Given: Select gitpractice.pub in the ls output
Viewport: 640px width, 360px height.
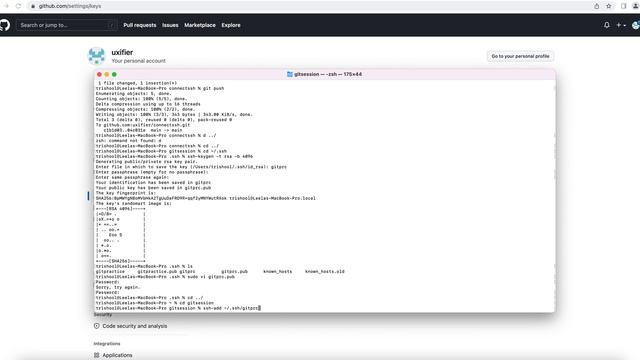Looking at the screenshot, I should 157,271.
